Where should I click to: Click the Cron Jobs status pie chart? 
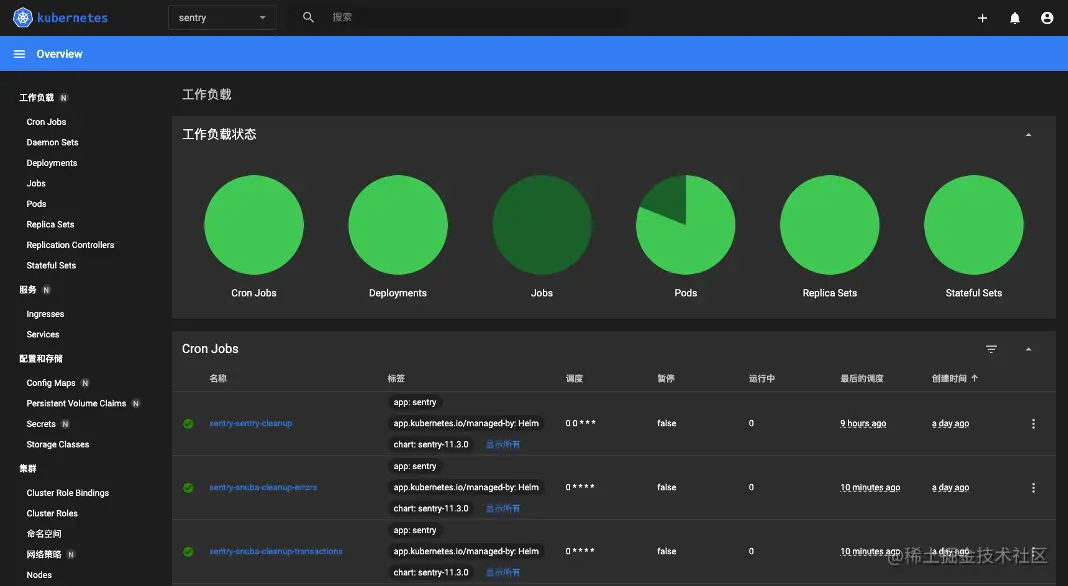coord(254,225)
